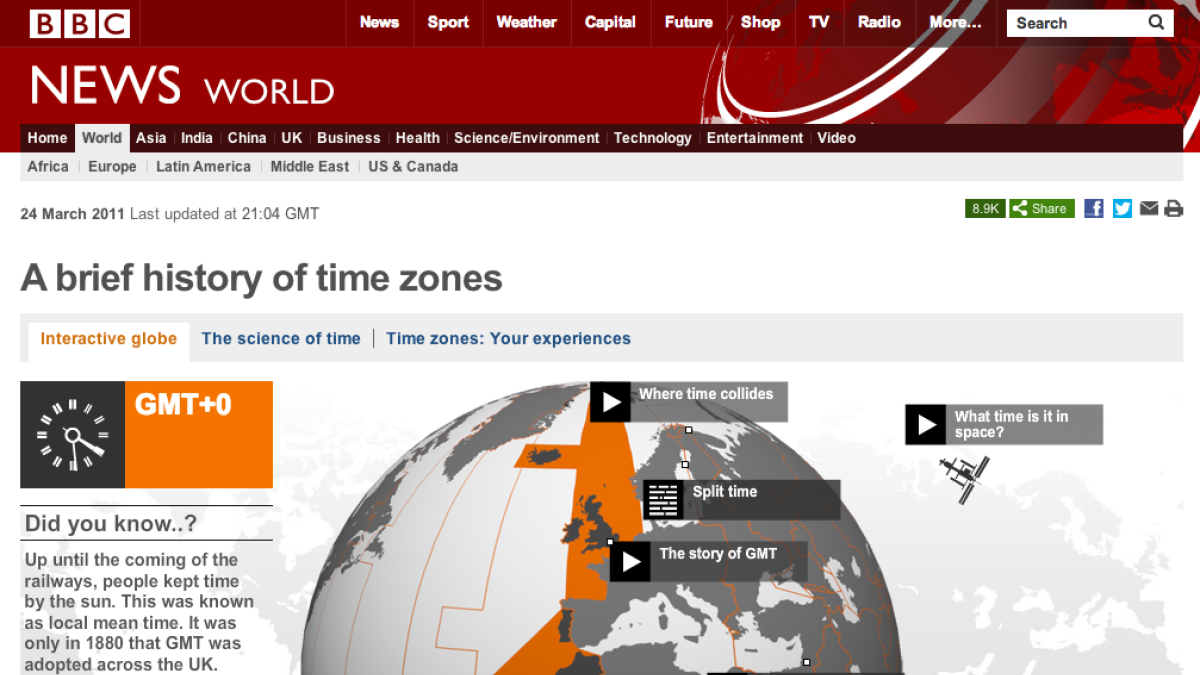Open the 'Time zones: Your experiences' tab
Image resolution: width=1200 pixels, height=675 pixels.
[508, 338]
